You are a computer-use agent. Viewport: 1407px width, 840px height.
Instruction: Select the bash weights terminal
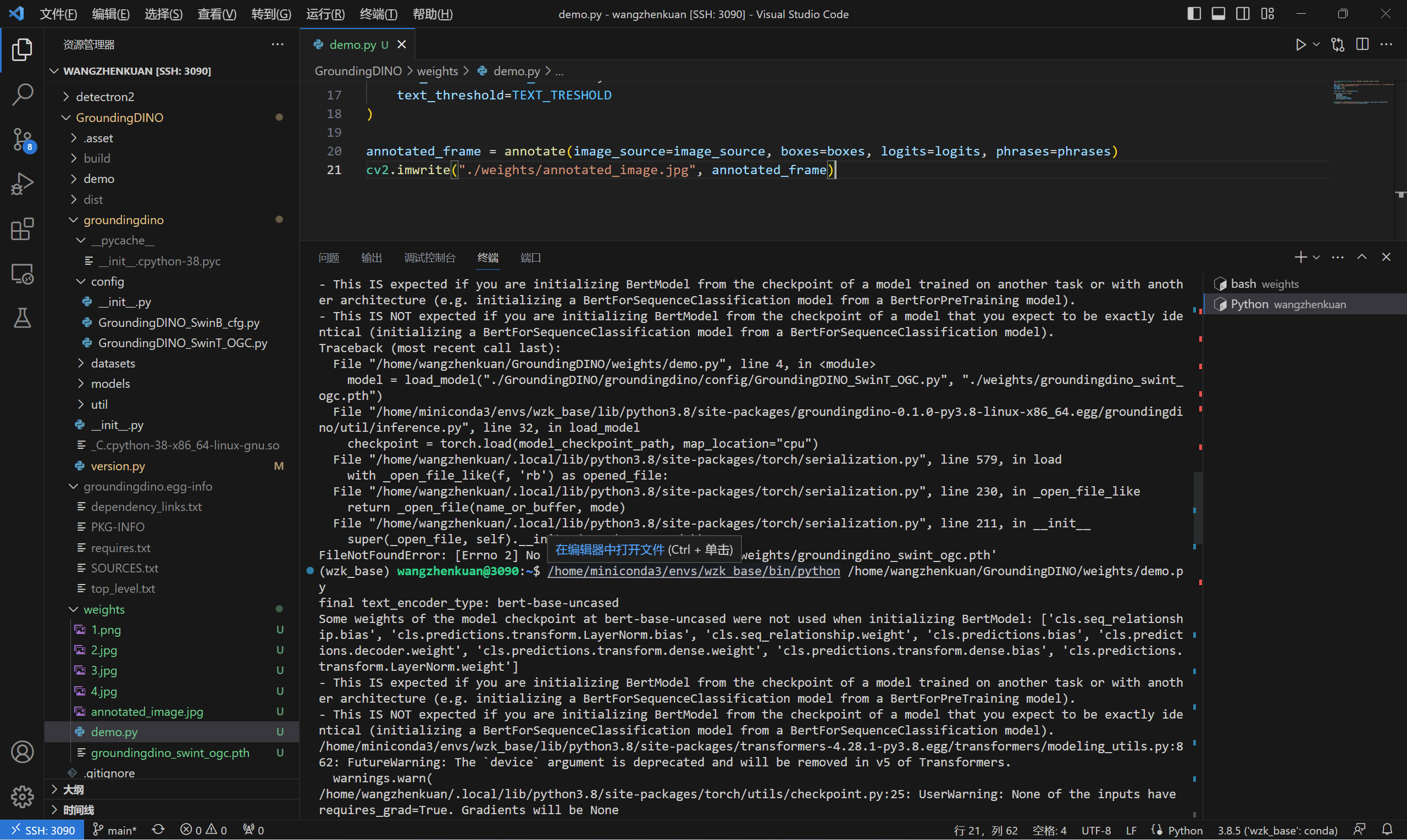point(1305,283)
